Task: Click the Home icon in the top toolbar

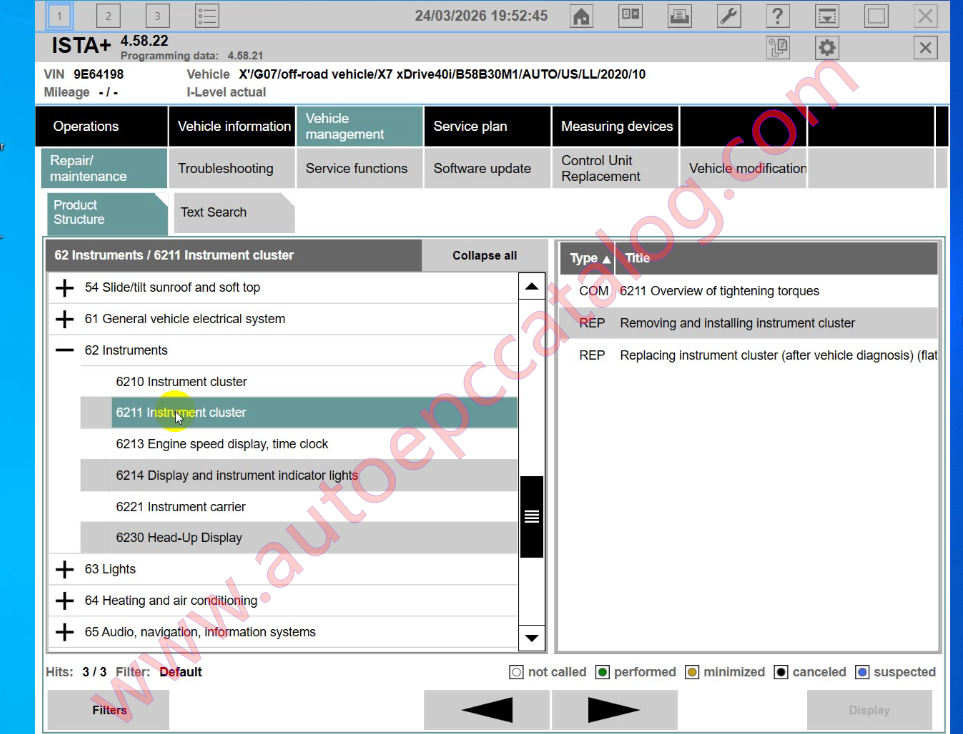Action: click(x=580, y=16)
